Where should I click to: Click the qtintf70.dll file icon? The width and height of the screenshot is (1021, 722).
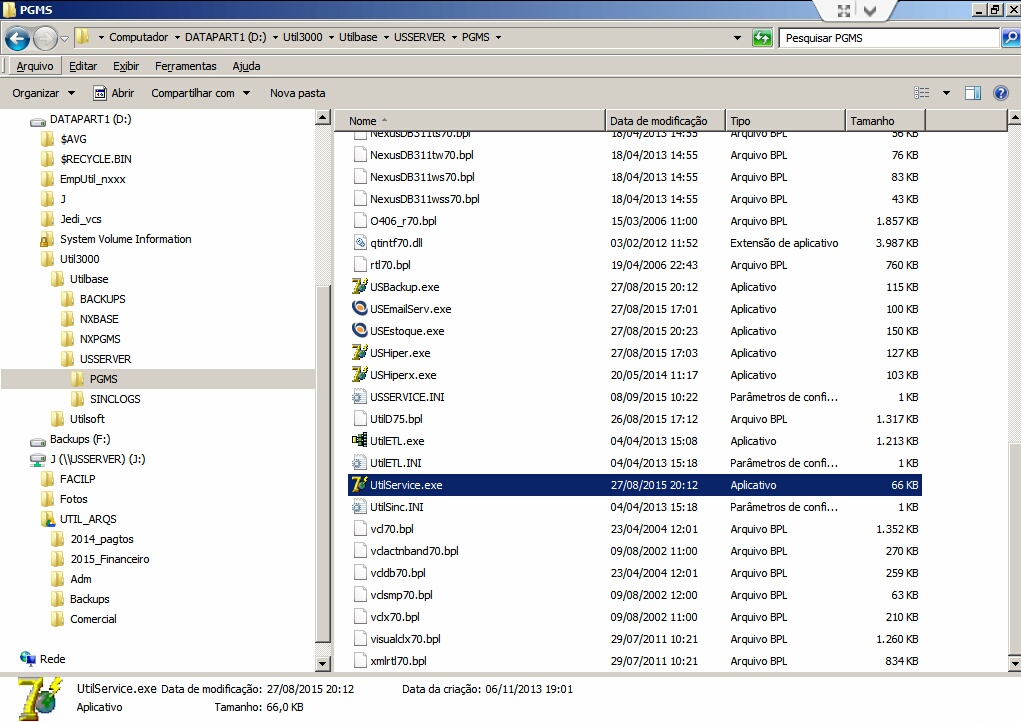click(x=359, y=243)
